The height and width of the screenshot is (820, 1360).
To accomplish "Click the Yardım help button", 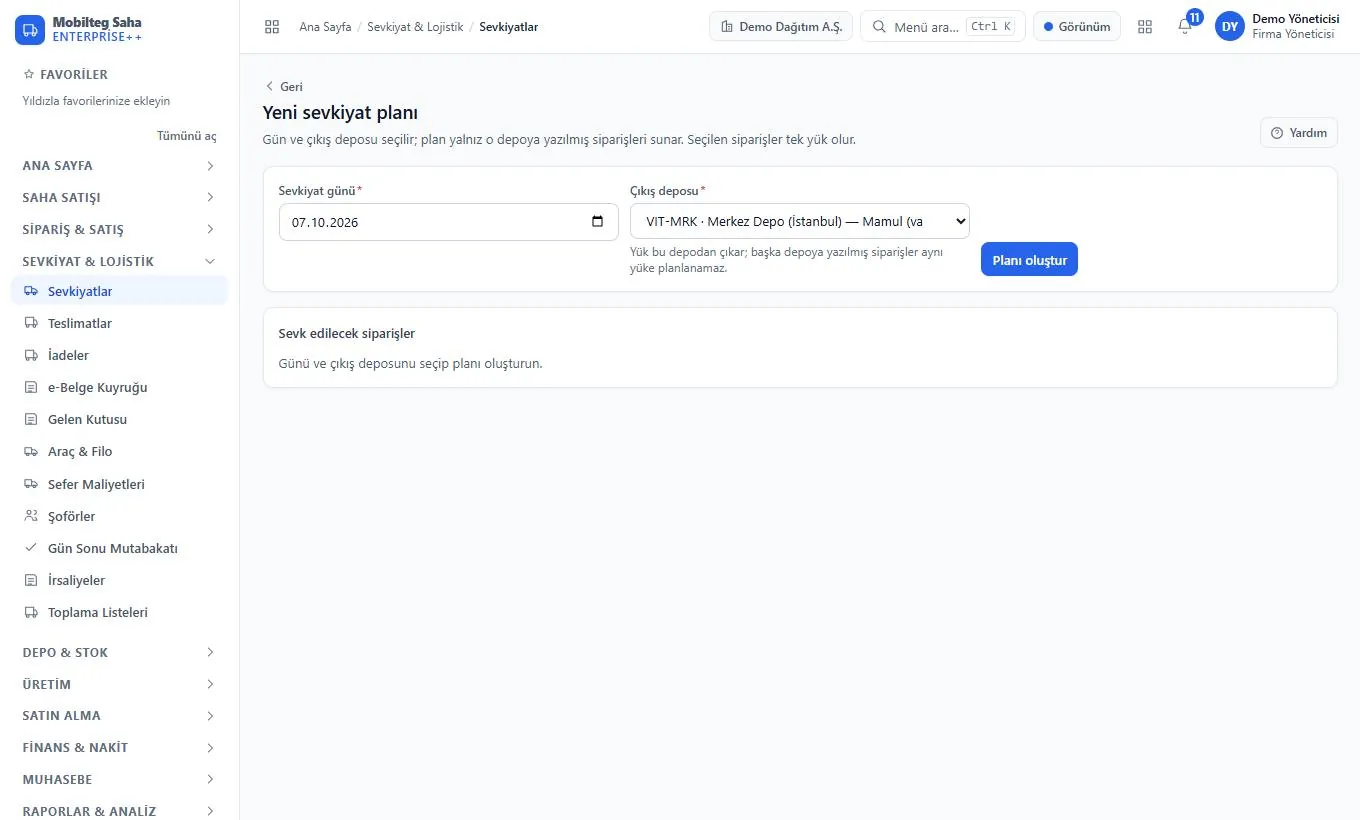I will pos(1298,133).
